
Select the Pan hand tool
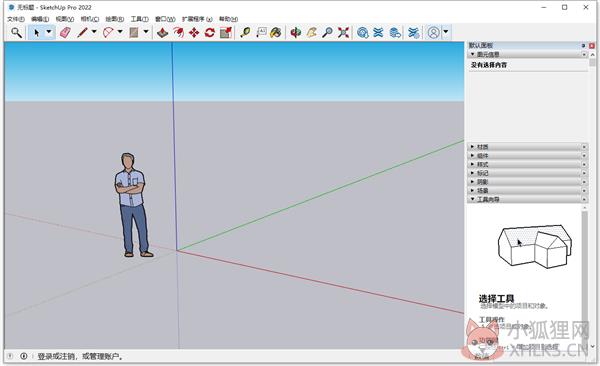311,33
